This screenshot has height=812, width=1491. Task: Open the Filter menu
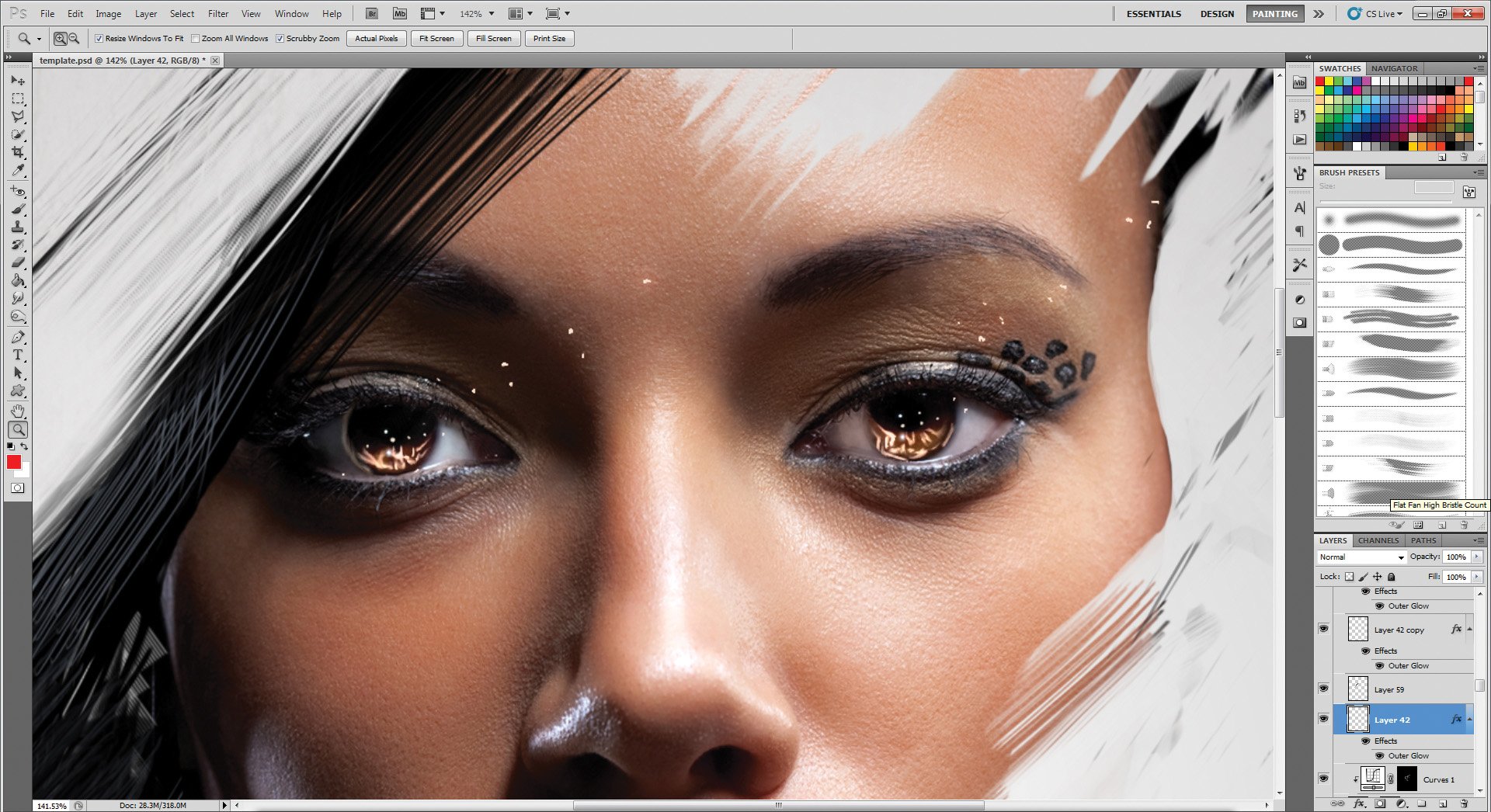(x=217, y=14)
